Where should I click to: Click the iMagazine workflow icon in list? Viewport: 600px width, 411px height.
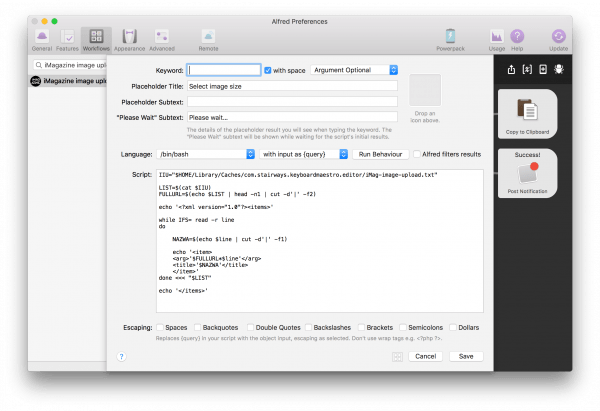(x=36, y=81)
